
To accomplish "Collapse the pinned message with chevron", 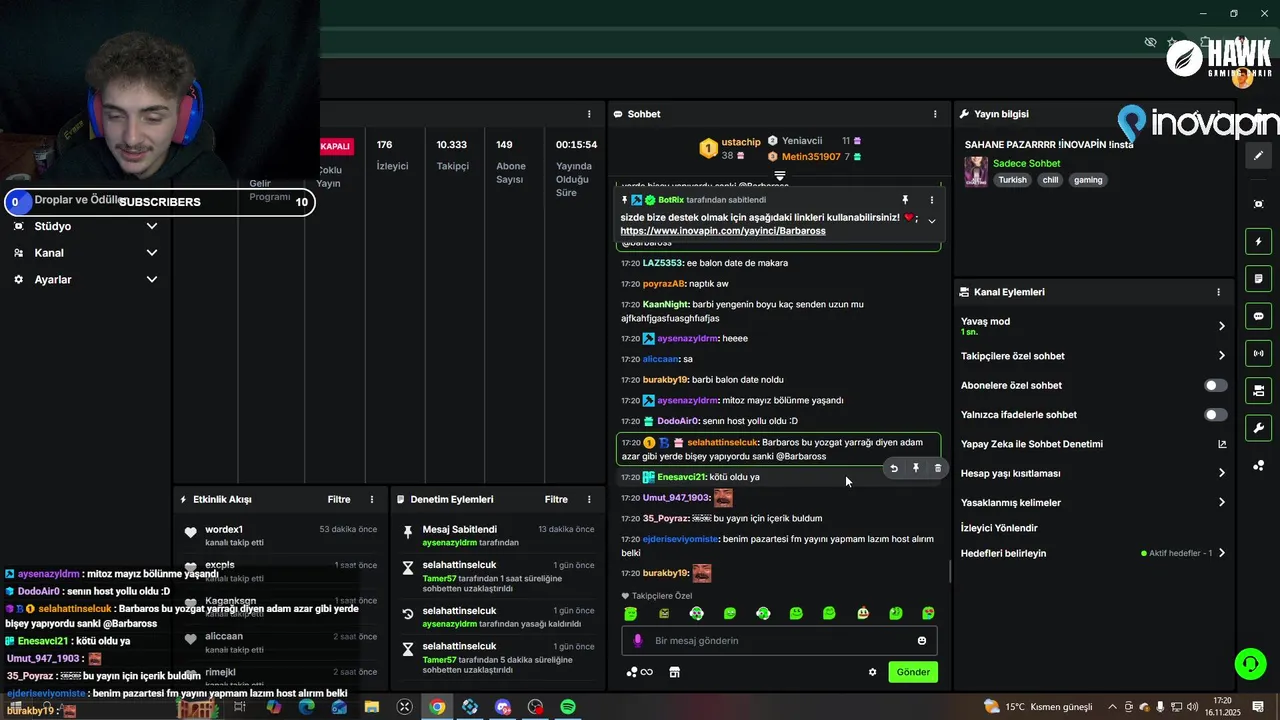I will point(932,221).
